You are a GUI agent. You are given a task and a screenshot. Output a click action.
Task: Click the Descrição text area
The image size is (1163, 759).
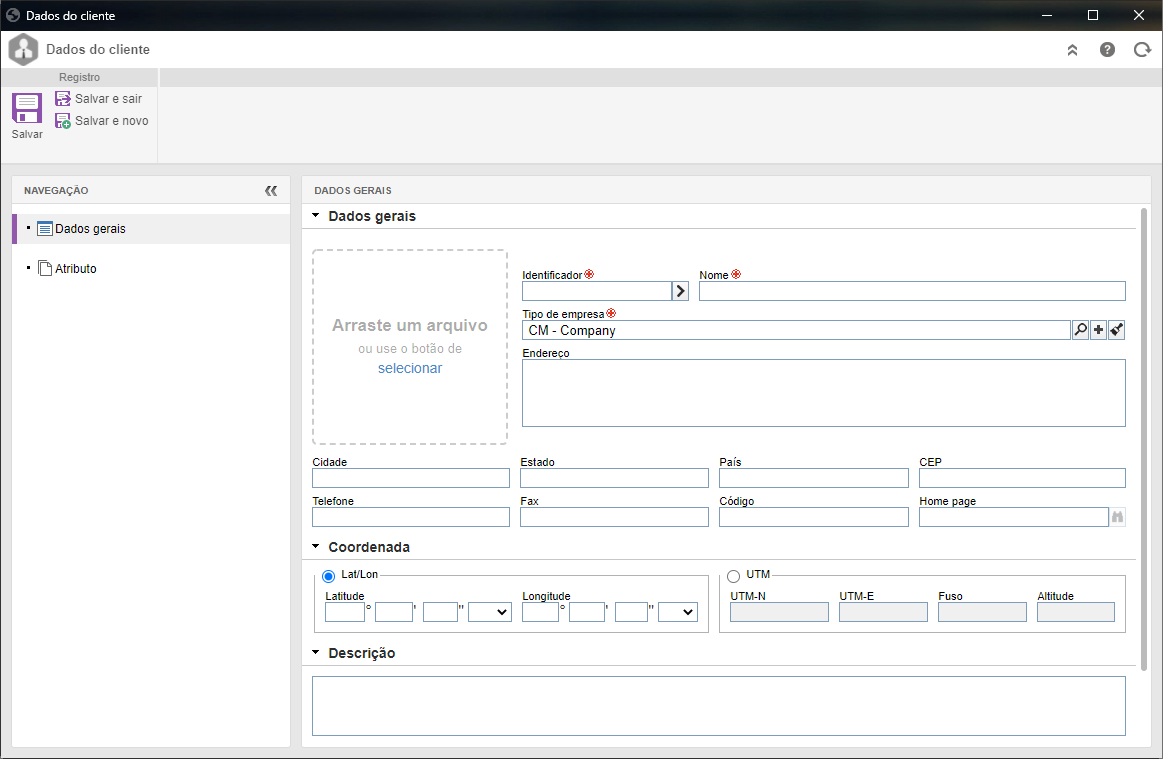point(719,706)
